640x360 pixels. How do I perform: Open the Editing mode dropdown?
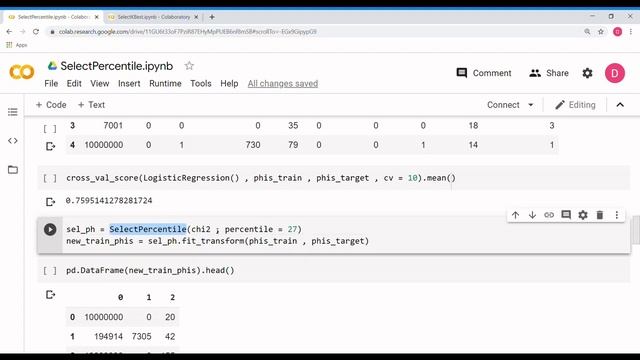coord(575,105)
